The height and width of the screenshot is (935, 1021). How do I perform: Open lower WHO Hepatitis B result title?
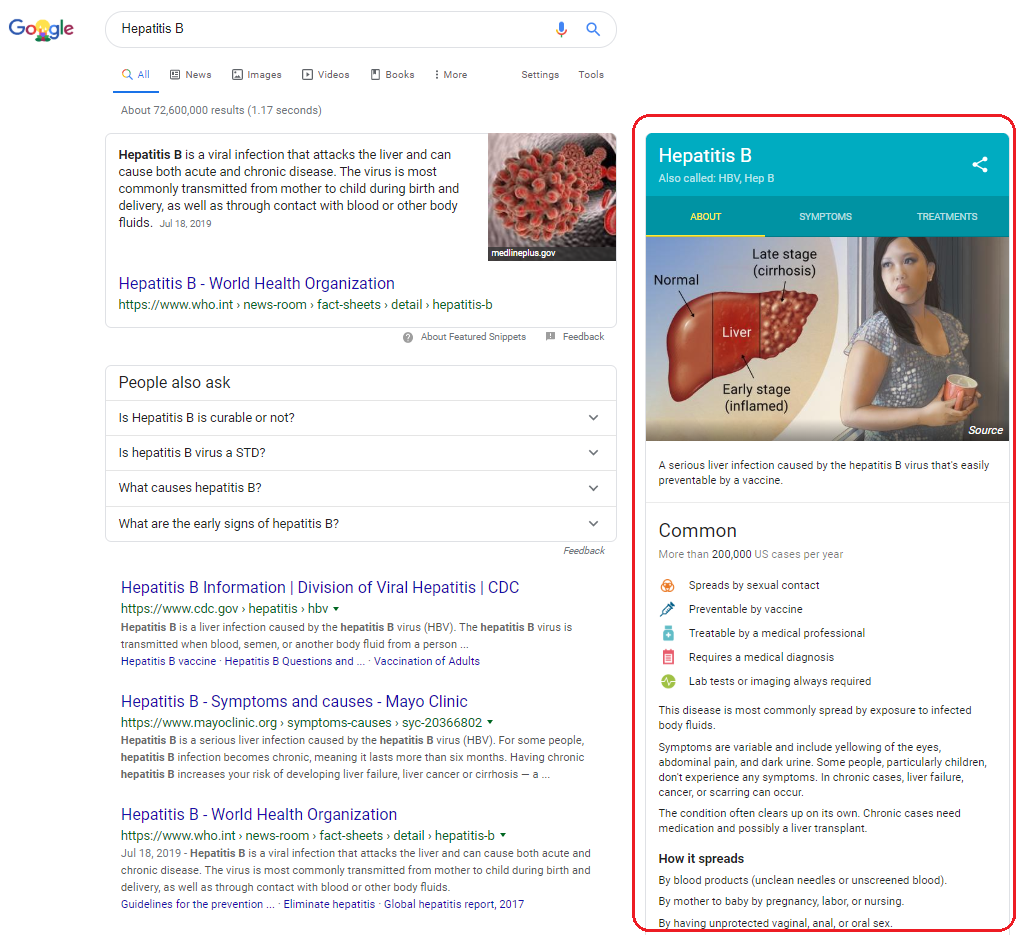click(x=259, y=815)
